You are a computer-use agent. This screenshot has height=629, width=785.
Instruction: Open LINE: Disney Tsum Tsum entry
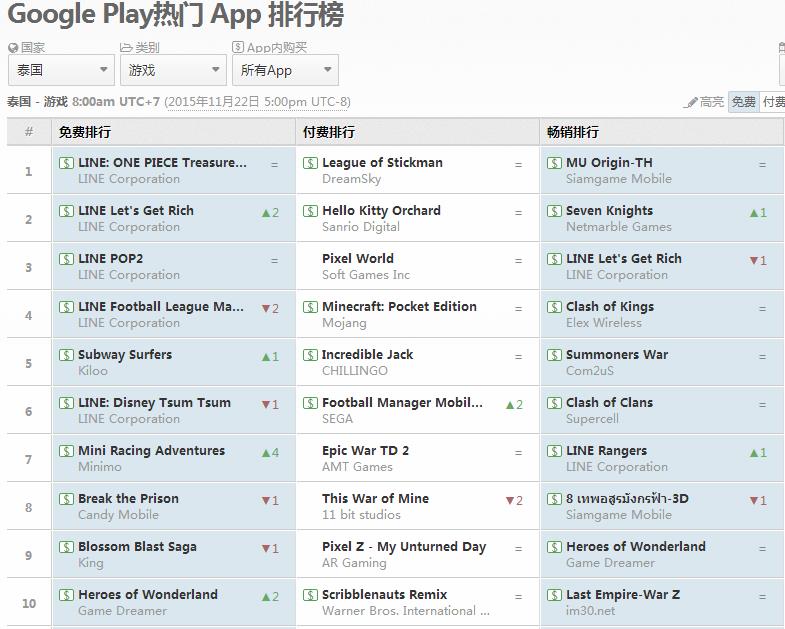pyautogui.click(x=154, y=403)
